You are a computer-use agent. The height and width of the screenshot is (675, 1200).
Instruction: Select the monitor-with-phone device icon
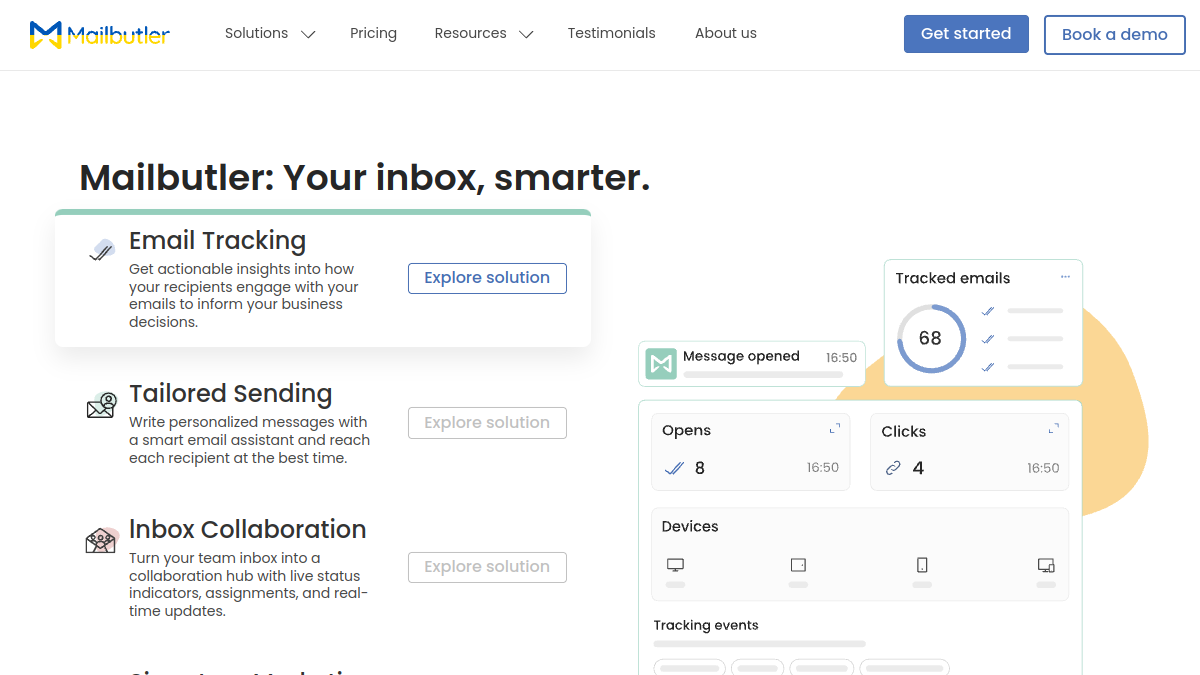tap(1046, 565)
